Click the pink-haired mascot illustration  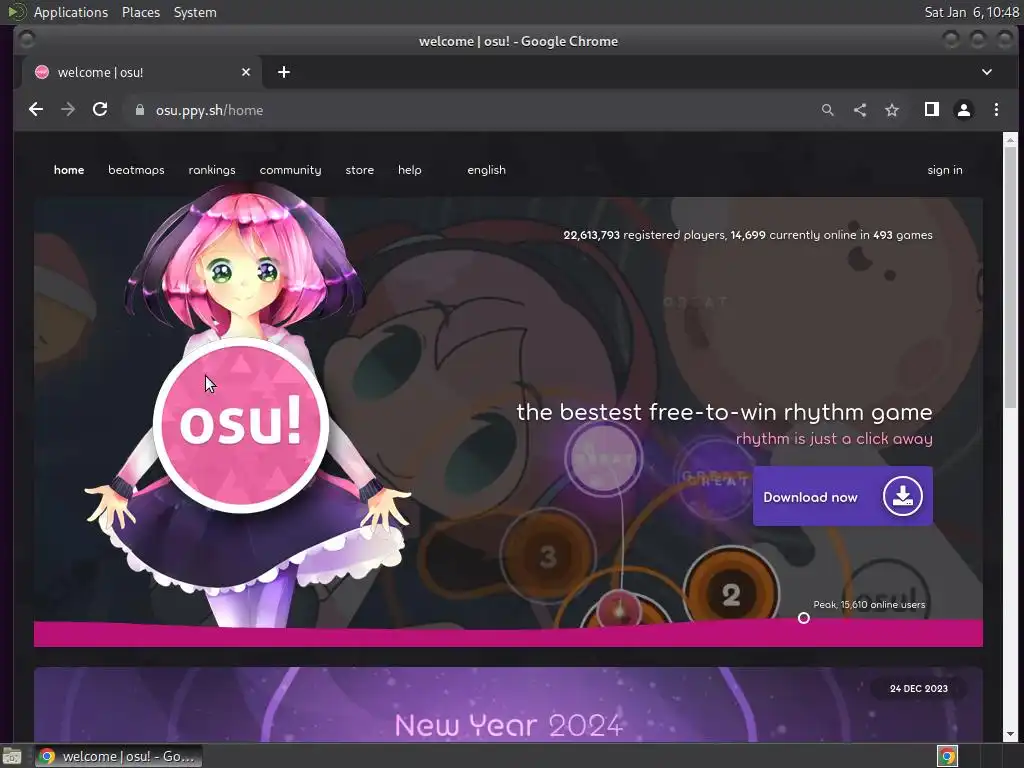pos(245,274)
